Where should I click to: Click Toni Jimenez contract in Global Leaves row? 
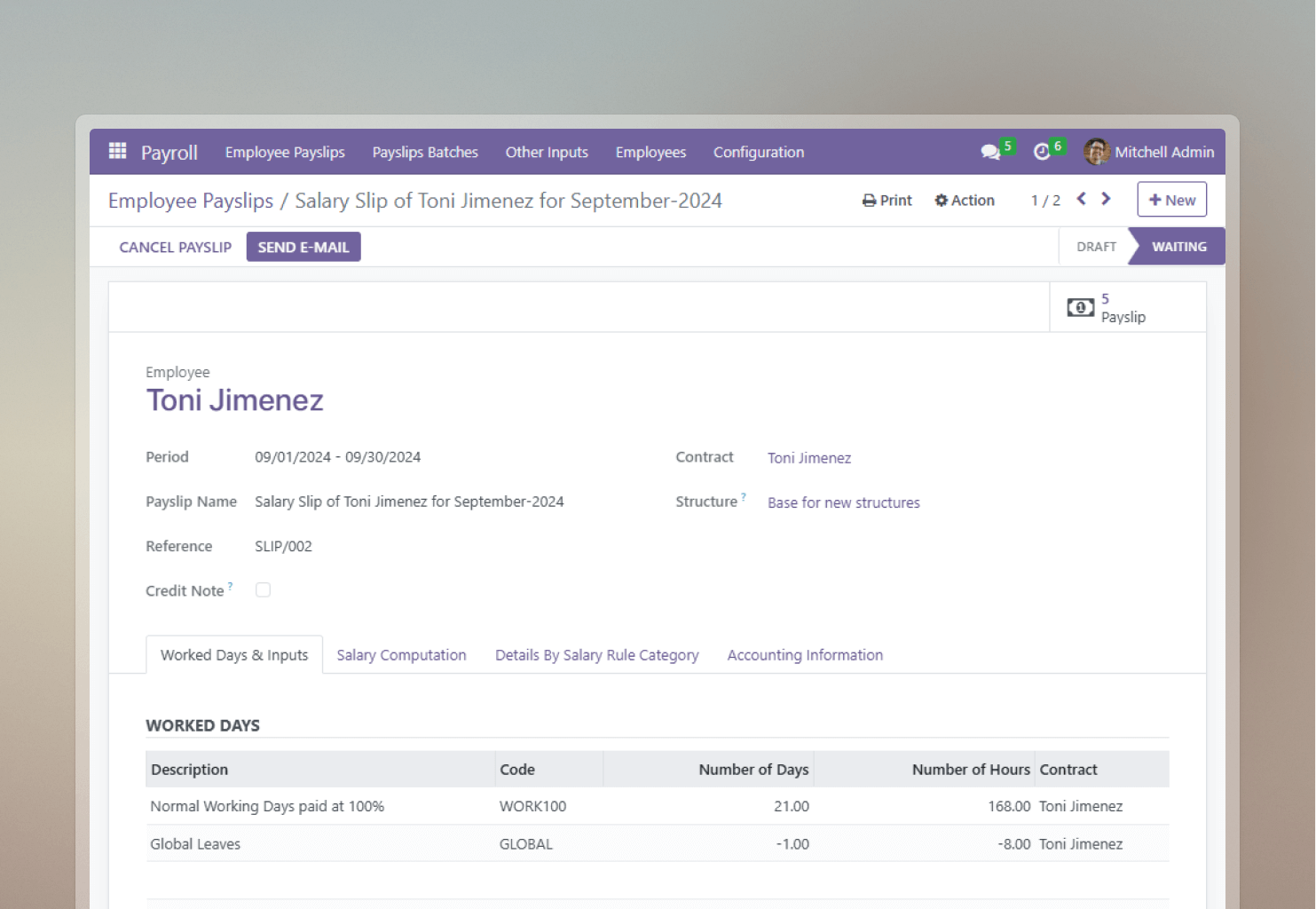click(x=1081, y=844)
